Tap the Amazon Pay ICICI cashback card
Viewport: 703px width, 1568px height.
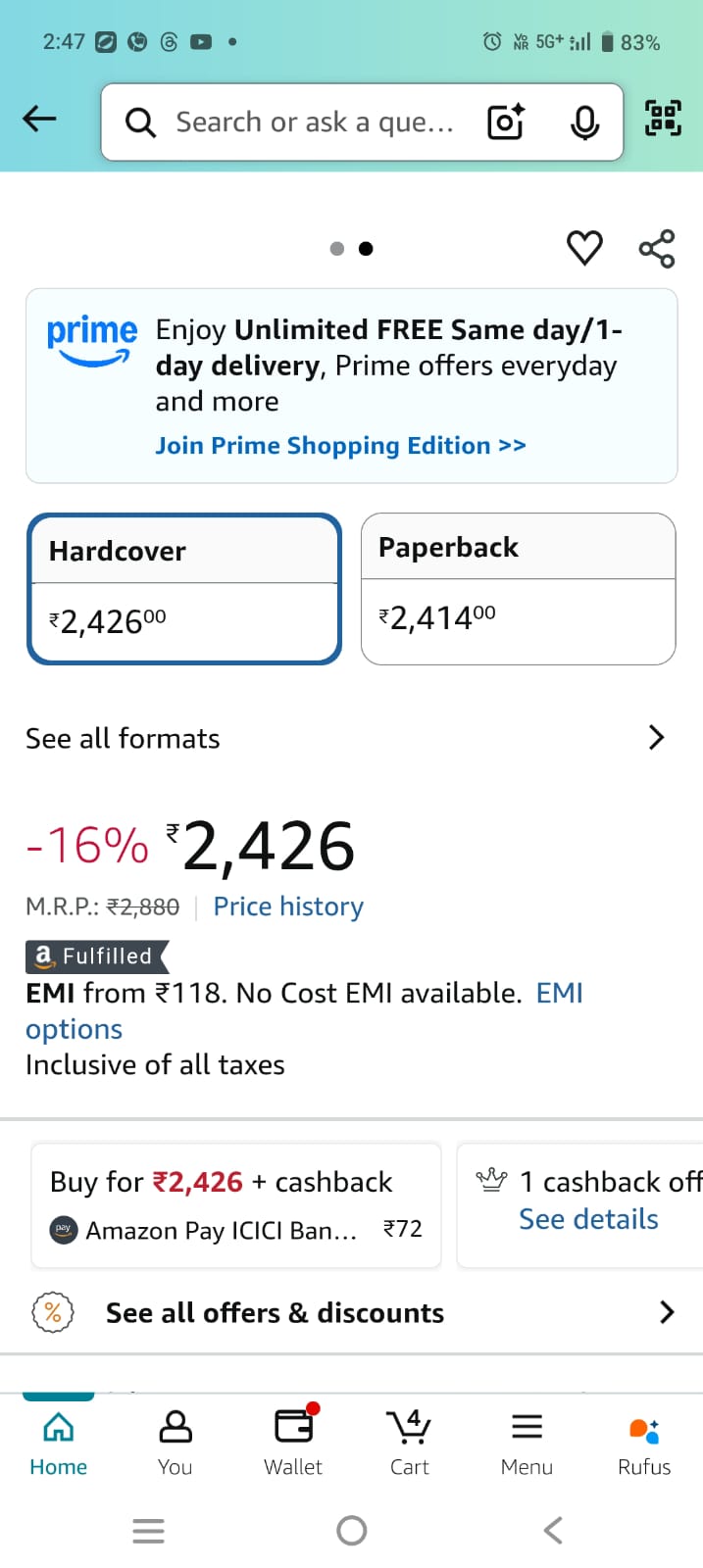tap(236, 1205)
